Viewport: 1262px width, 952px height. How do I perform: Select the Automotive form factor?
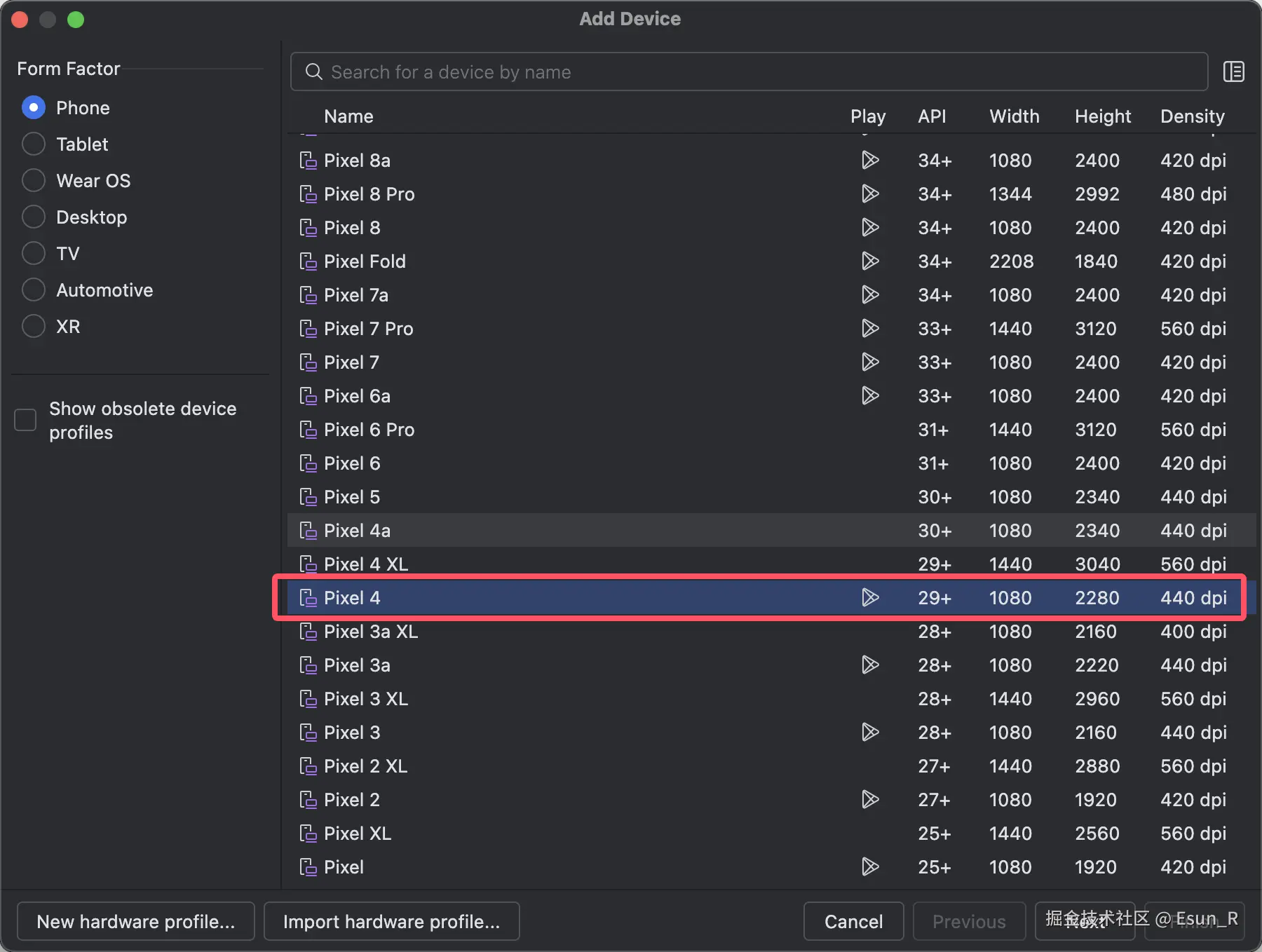[x=34, y=290]
